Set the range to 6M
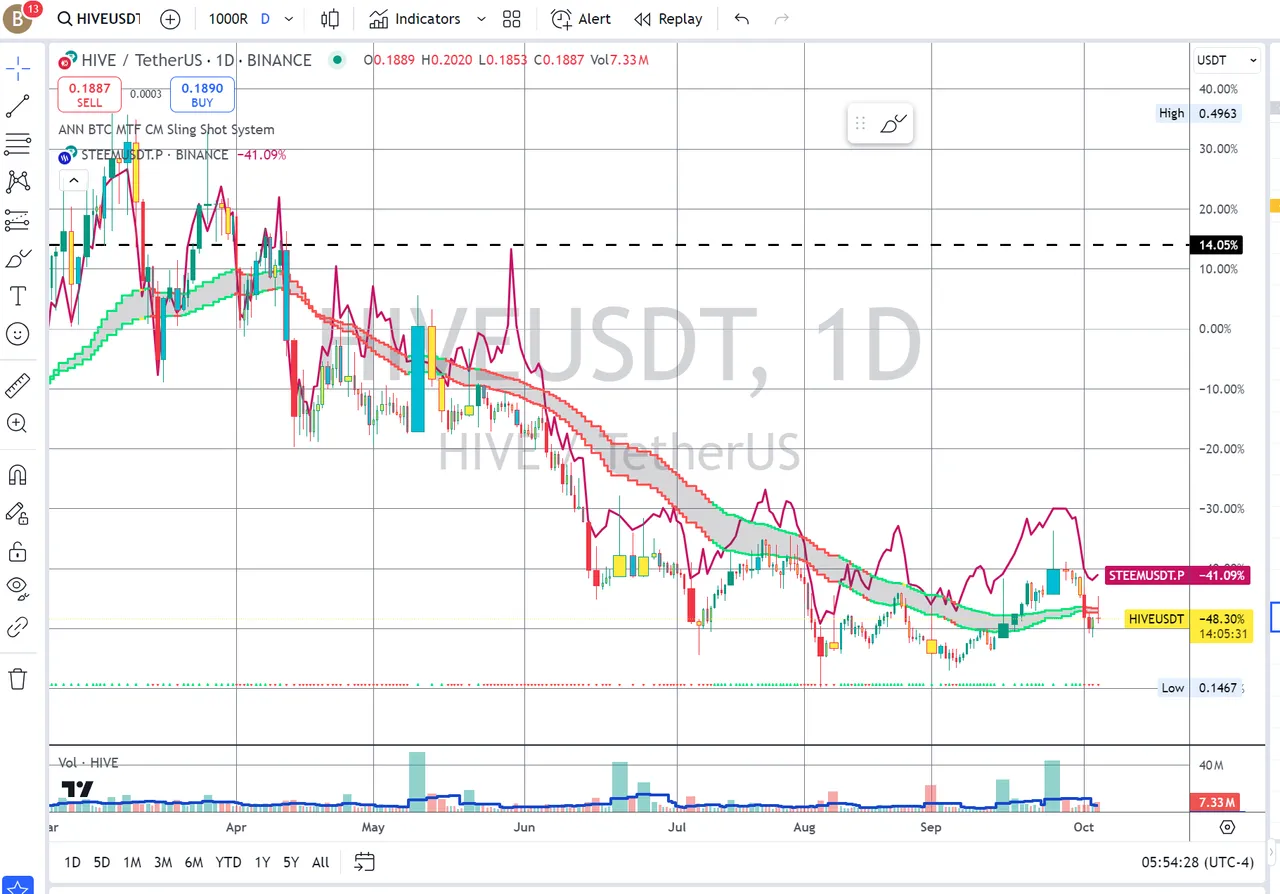 pyautogui.click(x=194, y=862)
